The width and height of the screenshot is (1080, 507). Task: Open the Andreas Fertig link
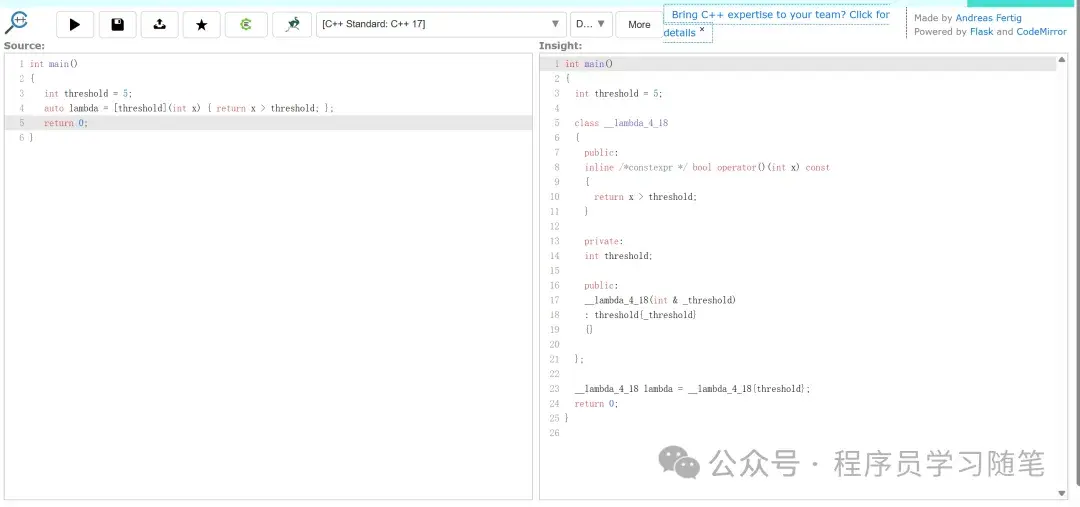tap(988, 18)
